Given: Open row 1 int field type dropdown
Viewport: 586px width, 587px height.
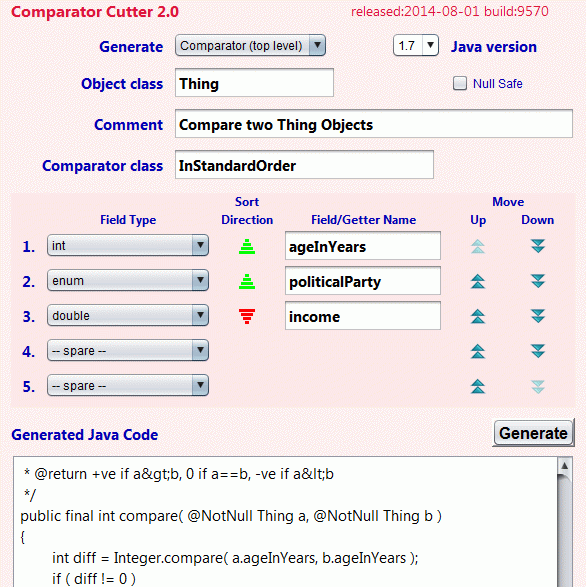Looking at the screenshot, I should click(x=128, y=245).
